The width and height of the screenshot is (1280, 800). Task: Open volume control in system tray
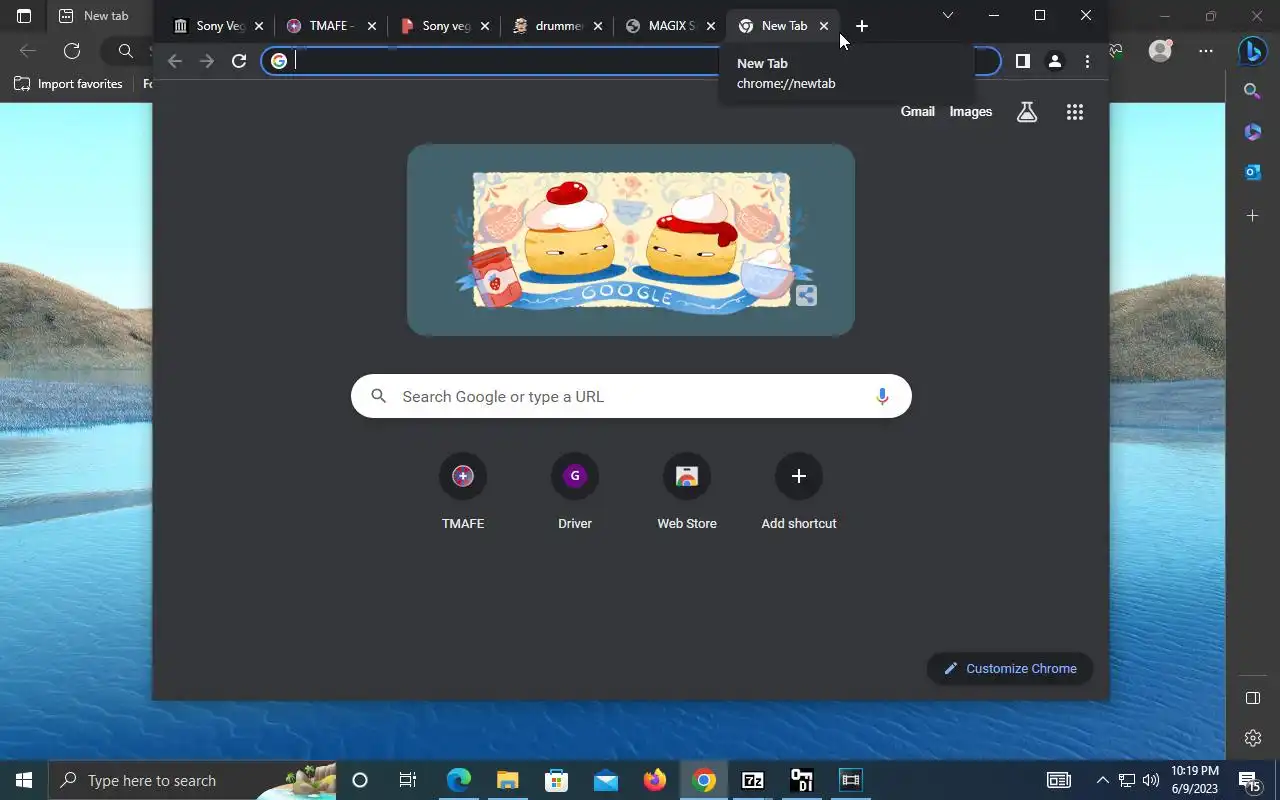pos(1150,780)
